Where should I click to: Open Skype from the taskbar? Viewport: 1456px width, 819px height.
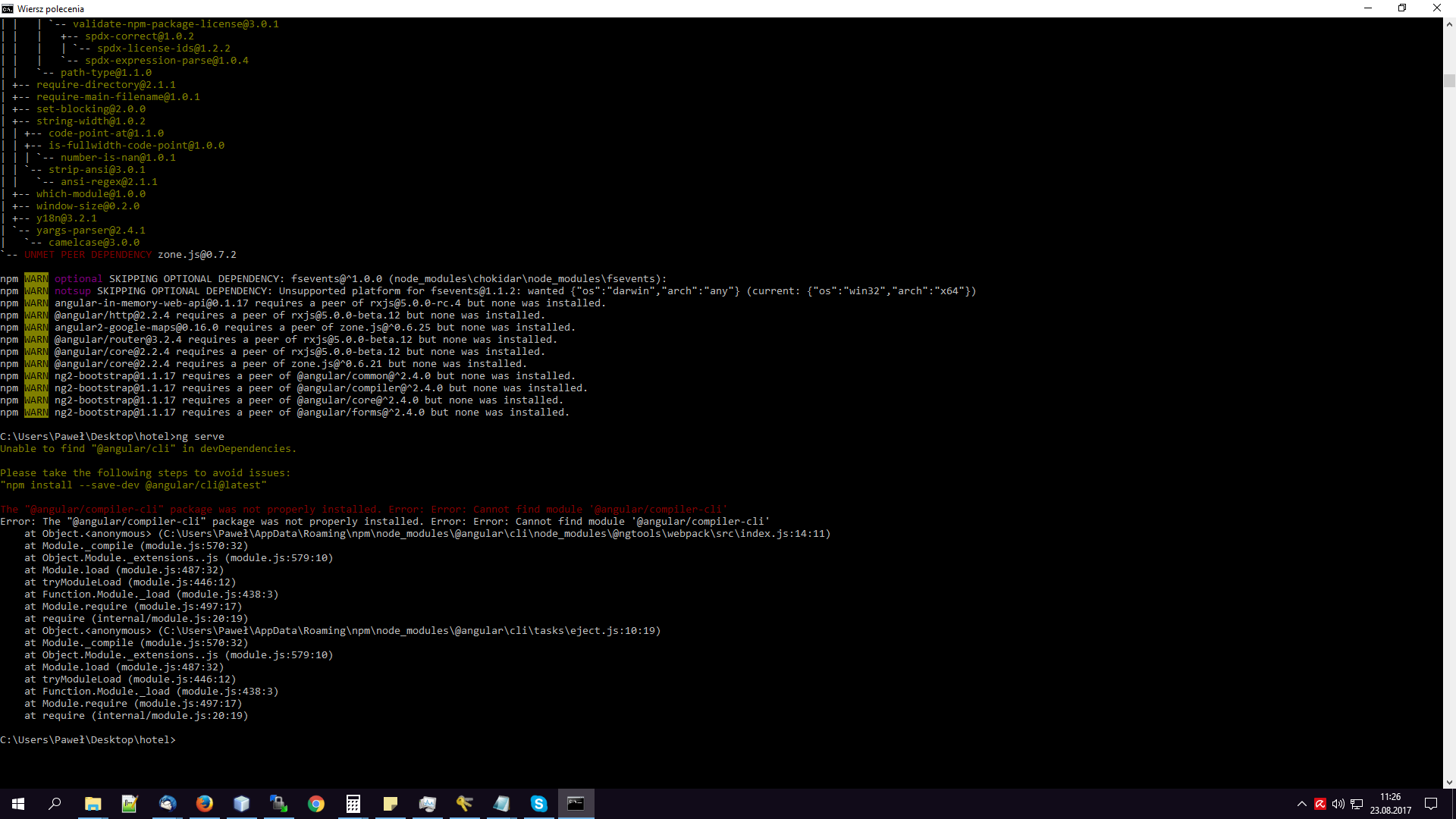tap(539, 803)
